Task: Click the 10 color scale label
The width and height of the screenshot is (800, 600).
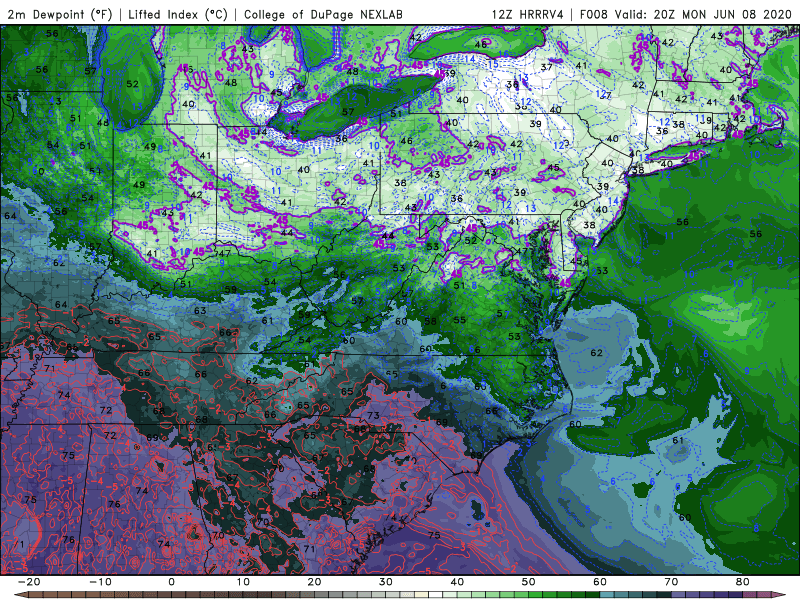Action: [243, 582]
